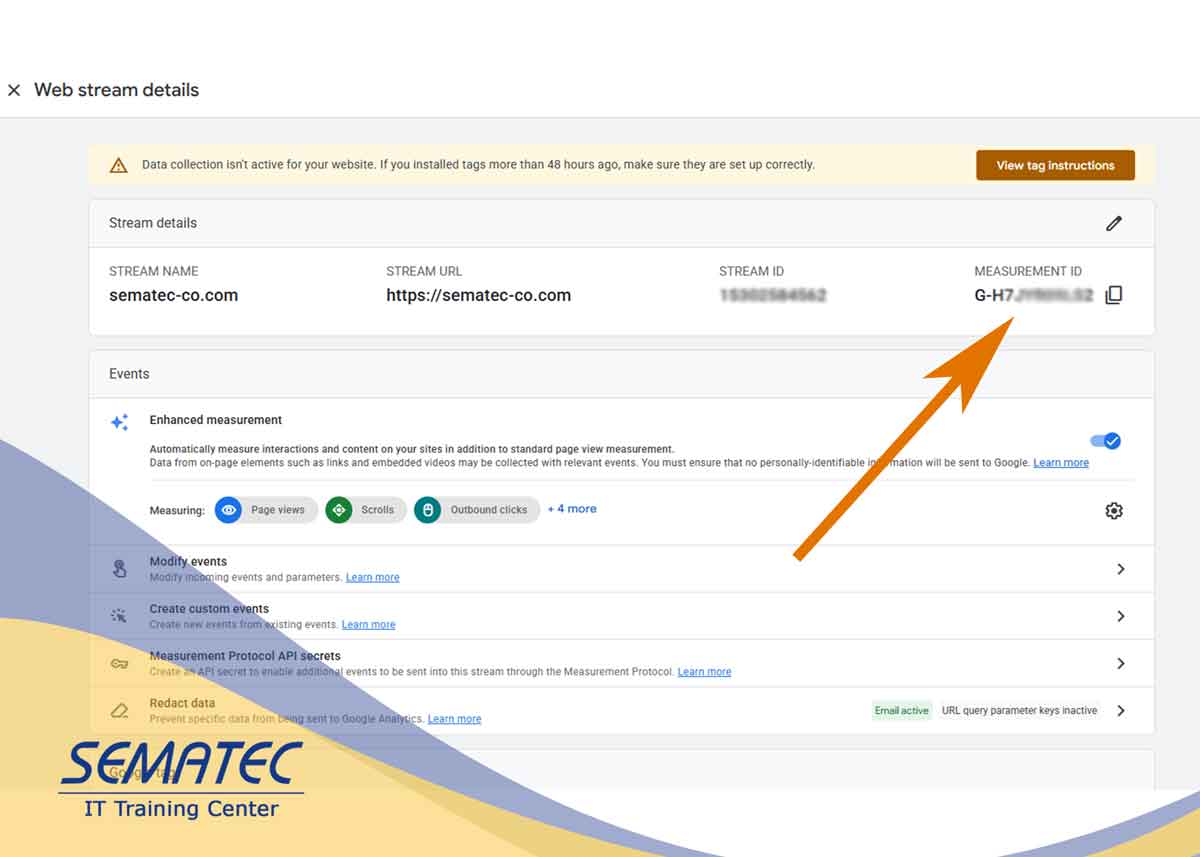
Task: Click the View tag instructions button
Action: click(x=1055, y=166)
